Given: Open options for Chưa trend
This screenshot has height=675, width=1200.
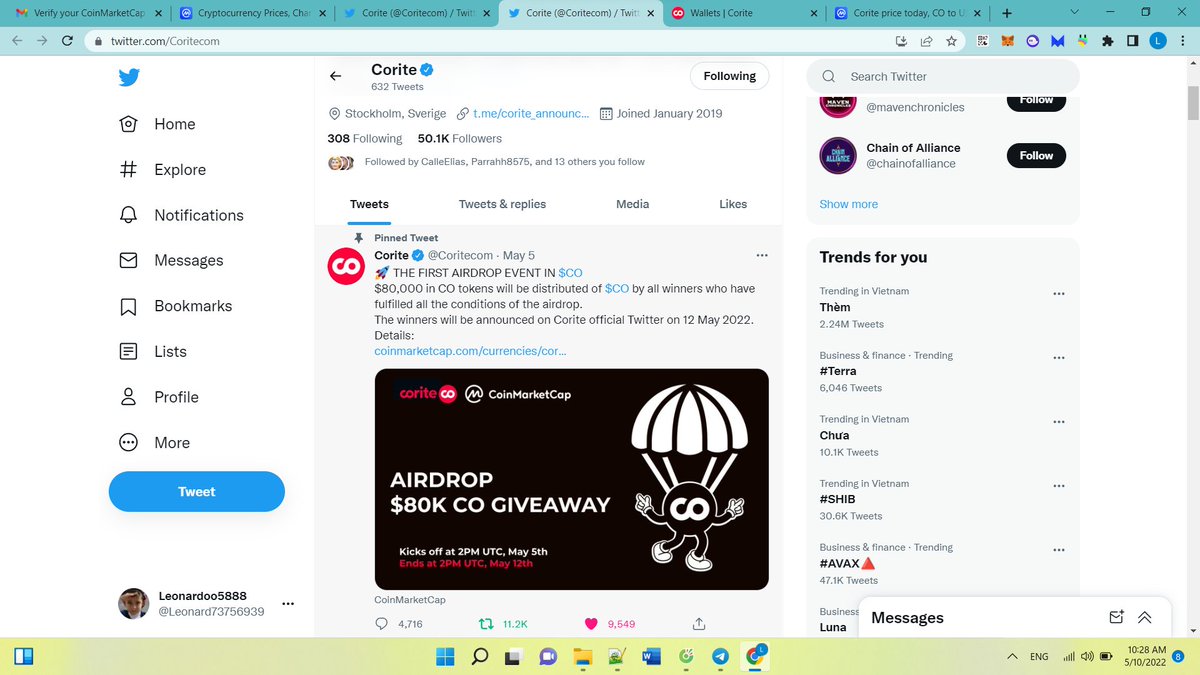Looking at the screenshot, I should click(x=1059, y=421).
